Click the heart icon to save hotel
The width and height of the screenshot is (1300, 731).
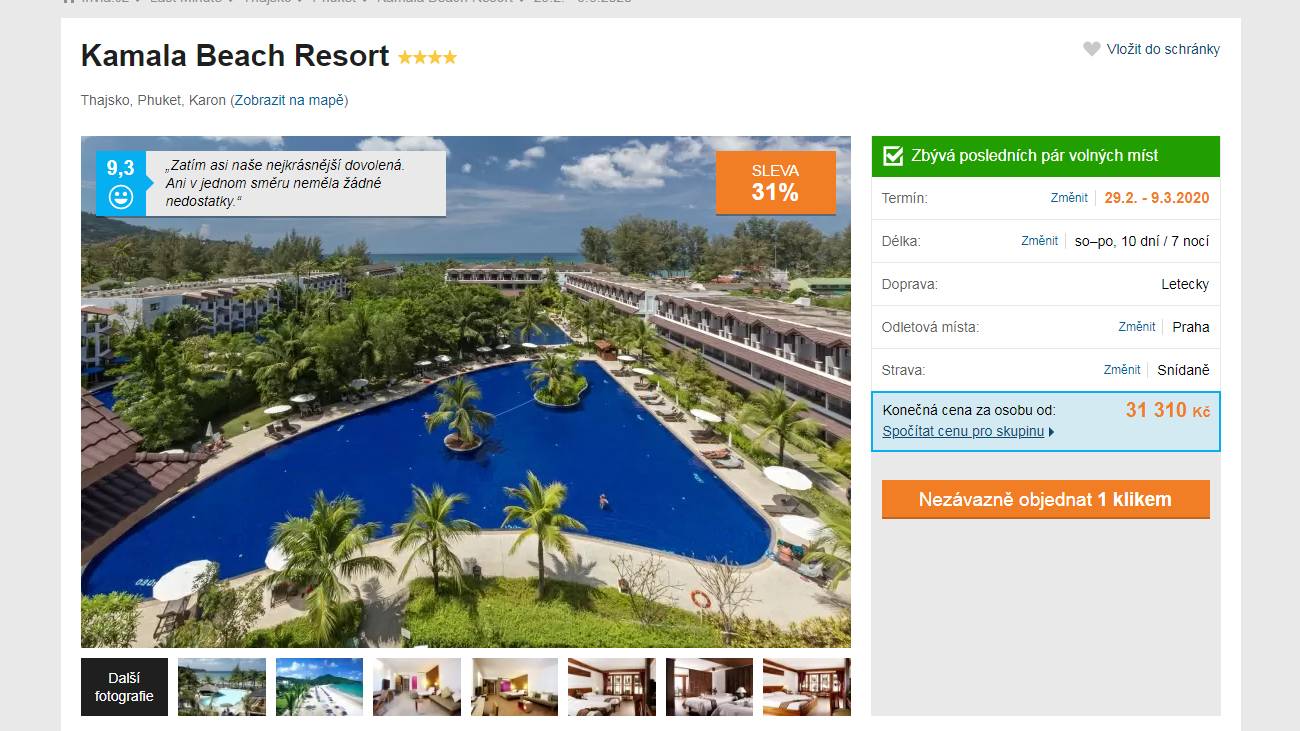(1092, 49)
